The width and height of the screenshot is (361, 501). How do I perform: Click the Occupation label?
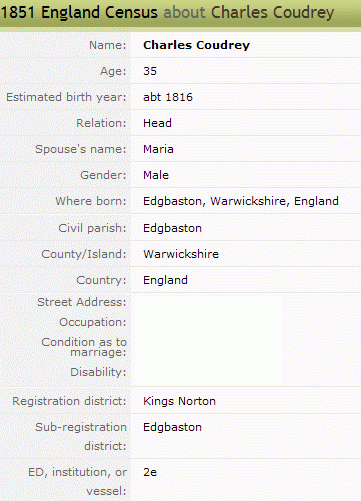tap(93, 322)
